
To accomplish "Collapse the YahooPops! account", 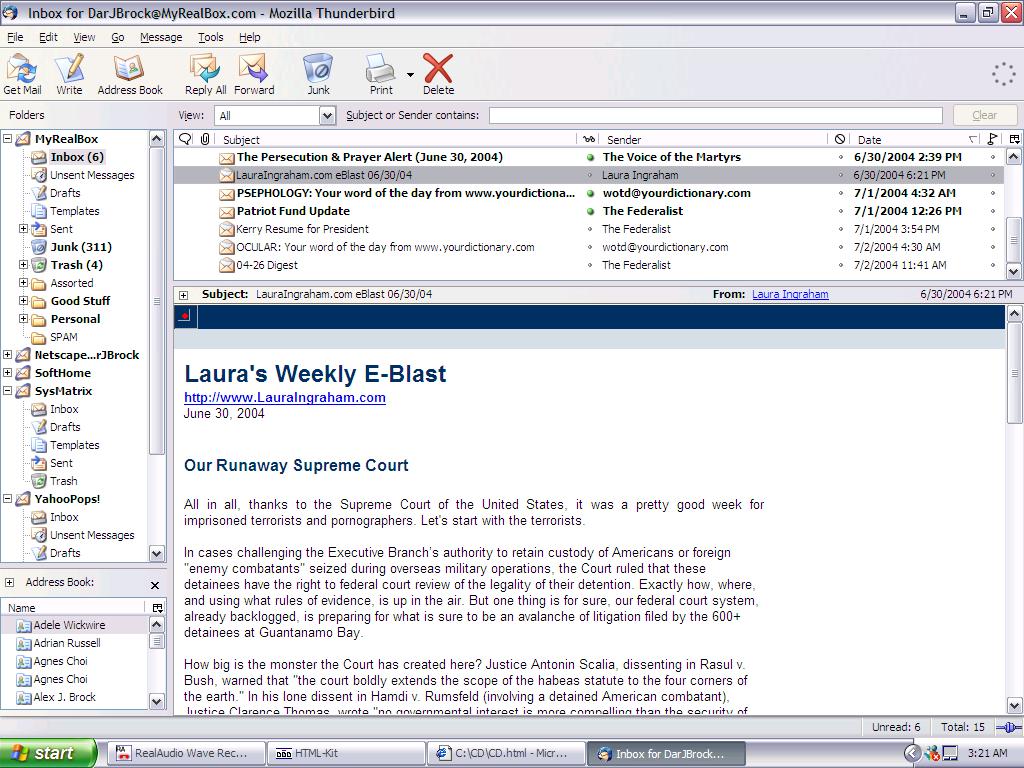I will [8, 498].
